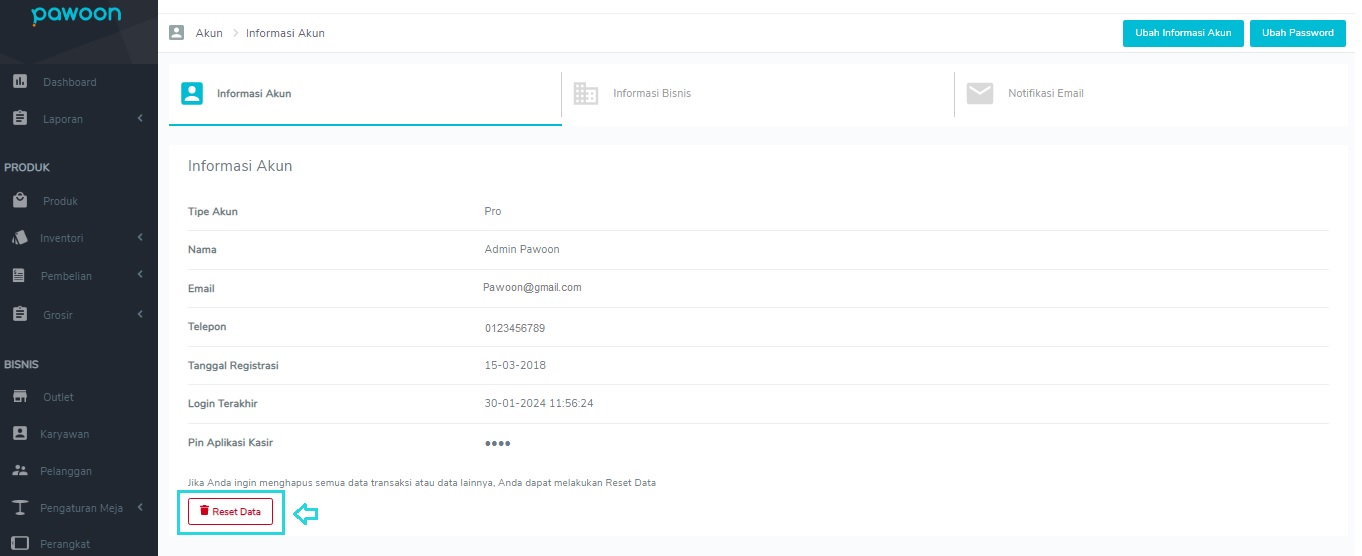The image size is (1362, 556).
Task: Click the Pengaturan Meja menu label
Action: 82,507
